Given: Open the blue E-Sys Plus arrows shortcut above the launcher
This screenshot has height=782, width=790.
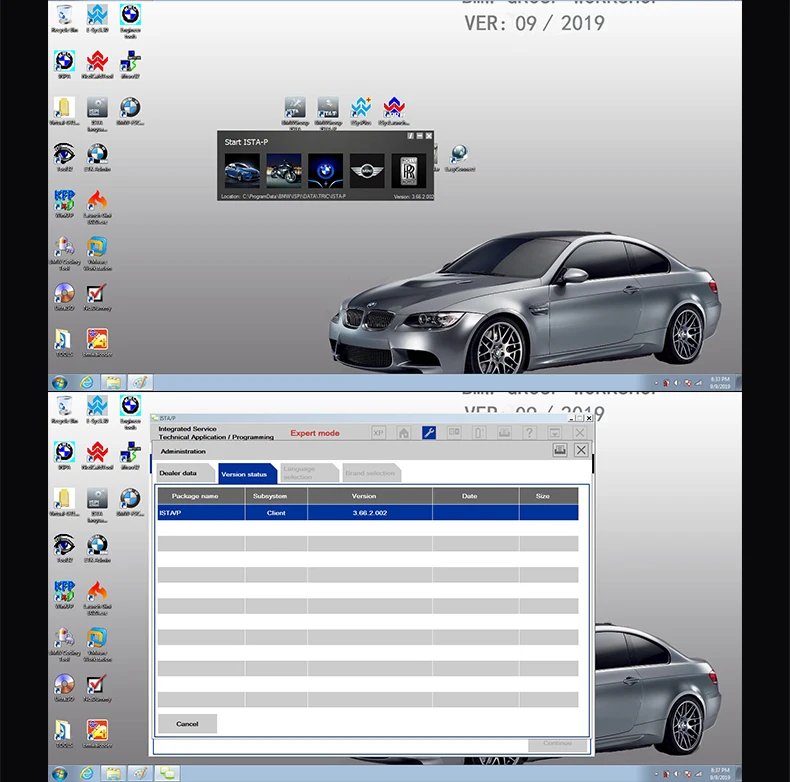Looking at the screenshot, I should (x=361, y=111).
